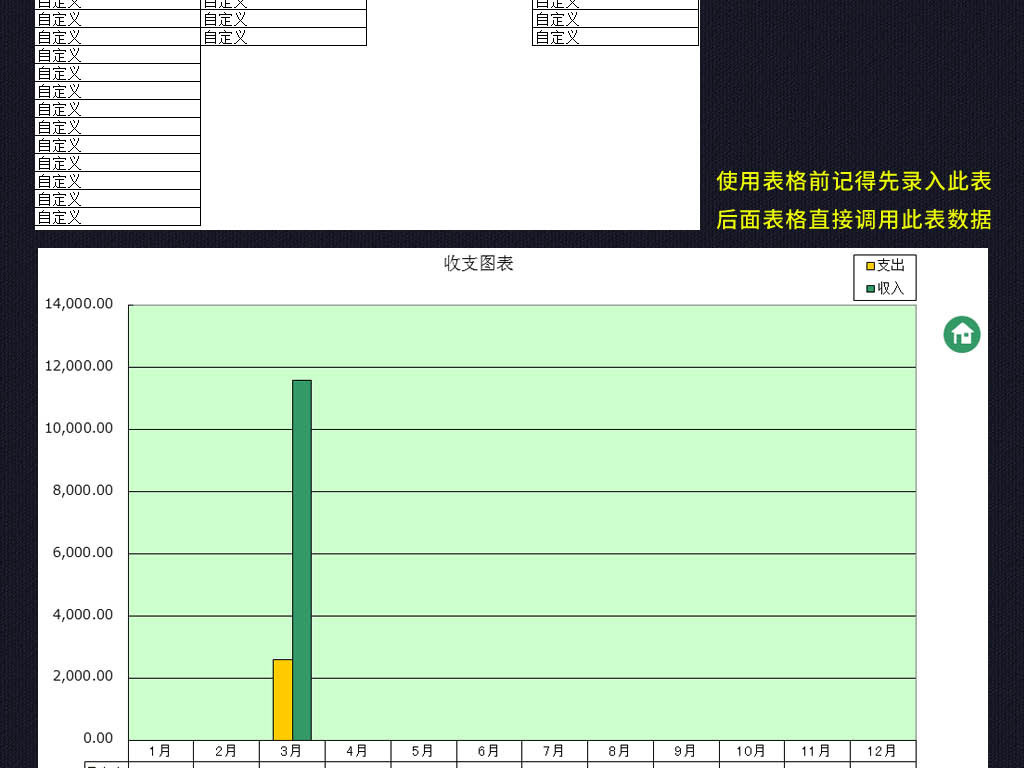The width and height of the screenshot is (1024, 768).
Task: Select the 6月 axis category cell
Action: tap(489, 751)
